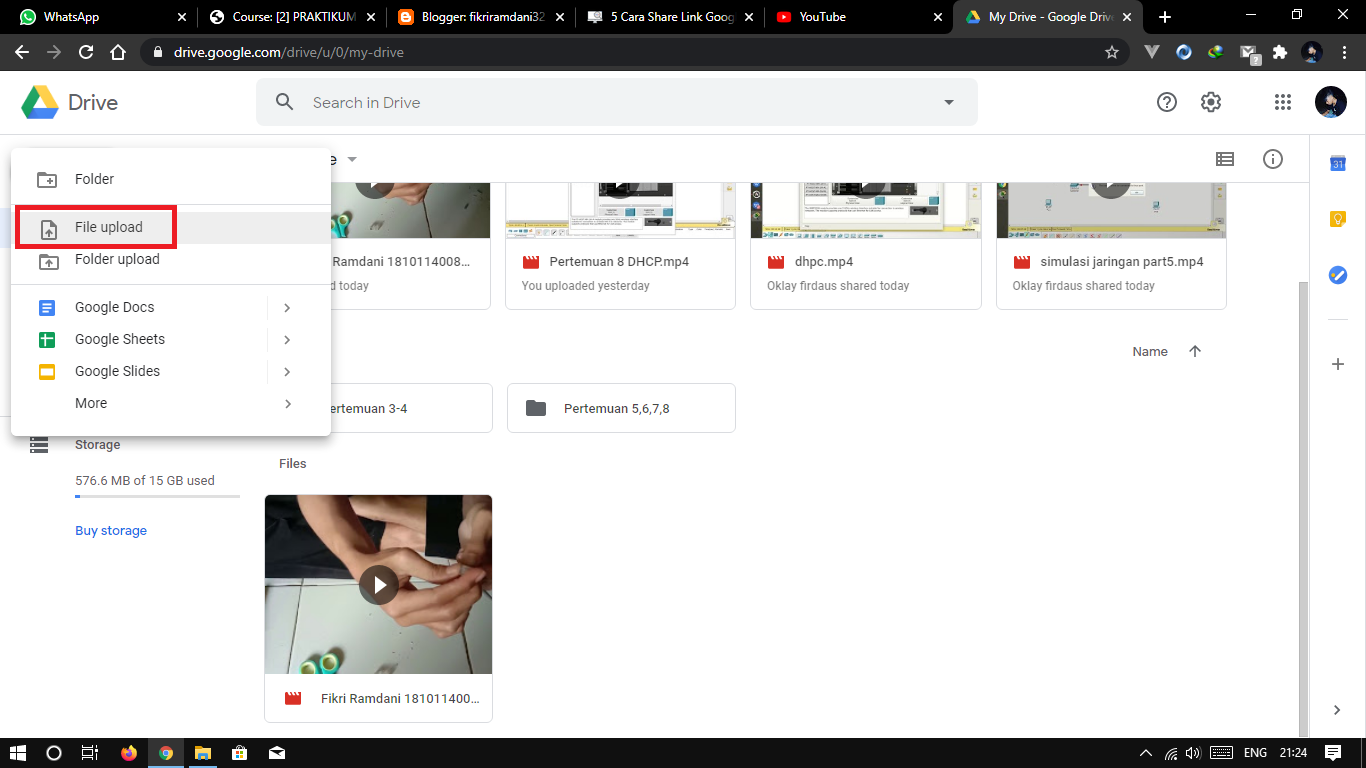Open the Google apps grid
This screenshot has width=1366, height=768.
click(1283, 102)
